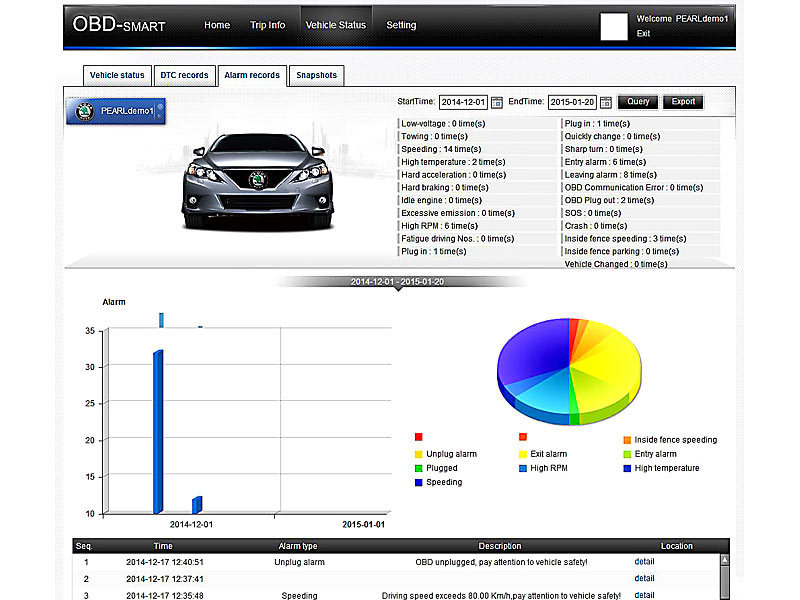This screenshot has height=600, width=800.
Task: Click the 'Low-voltage : 0 time(s)' line
Action: click(443, 123)
